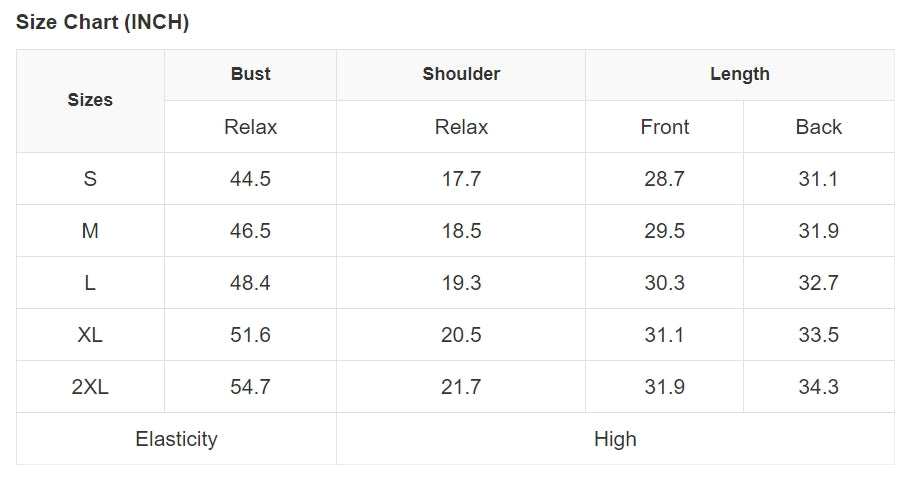Select the Front length subheader

pyautogui.click(x=665, y=127)
